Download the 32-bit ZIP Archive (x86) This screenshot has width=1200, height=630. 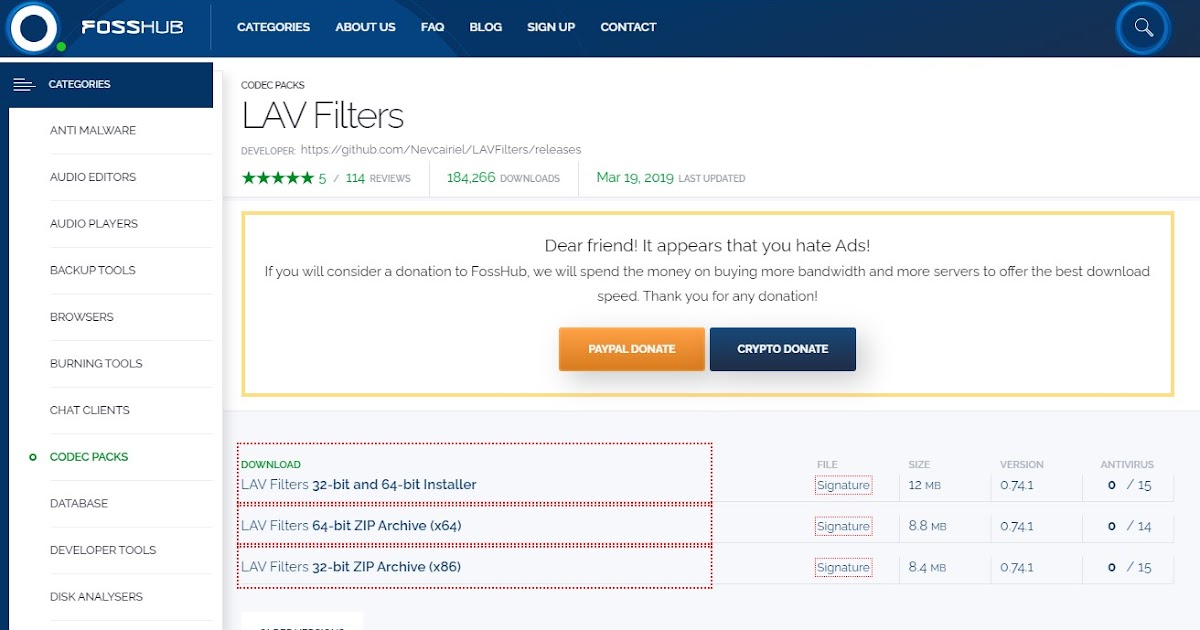[x=351, y=567]
